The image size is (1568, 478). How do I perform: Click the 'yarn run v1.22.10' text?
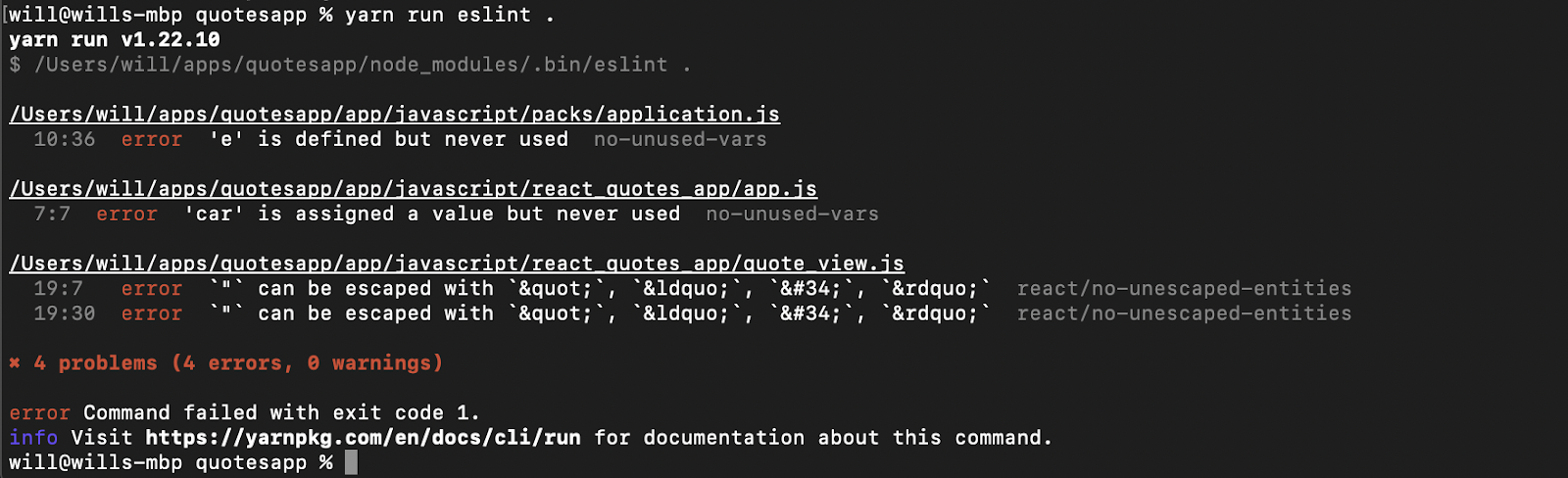[x=115, y=39]
